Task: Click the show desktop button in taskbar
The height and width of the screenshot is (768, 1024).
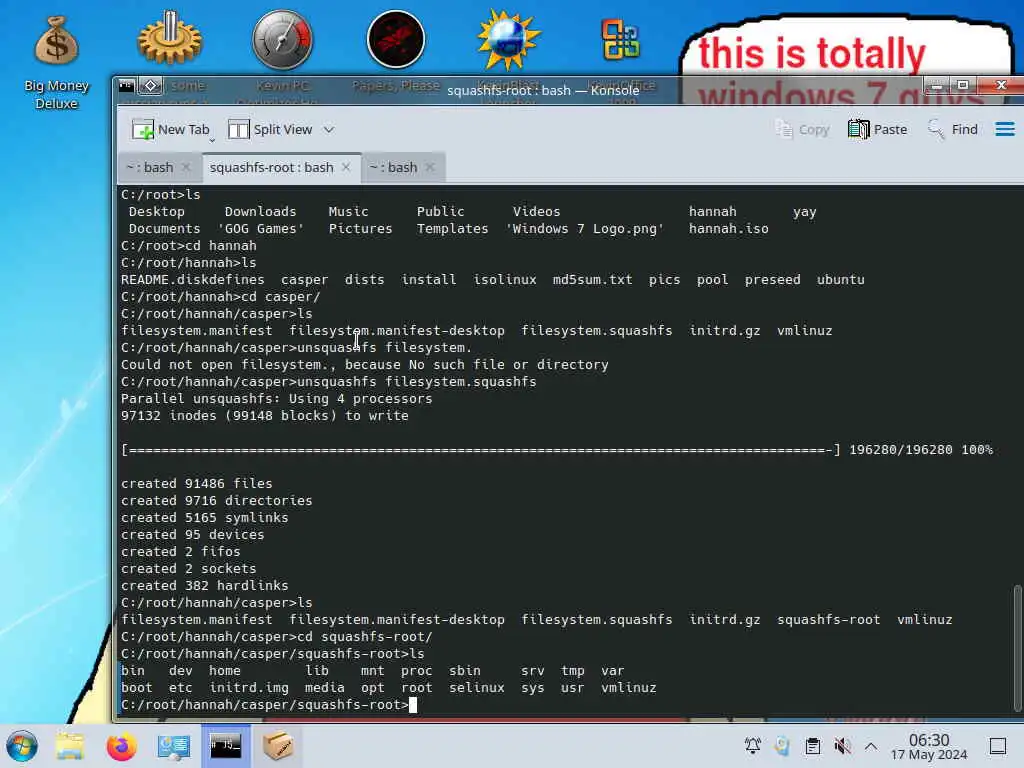Action: point(997,746)
